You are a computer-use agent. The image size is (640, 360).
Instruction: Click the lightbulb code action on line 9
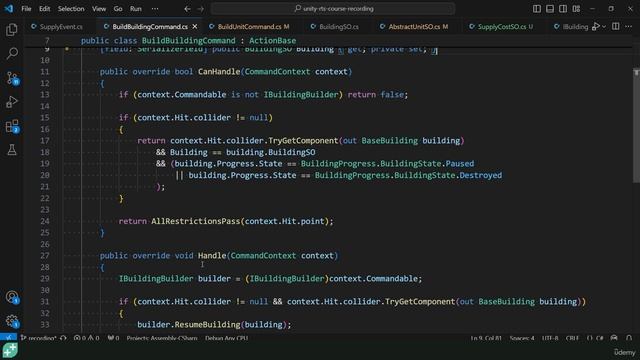pyautogui.click(x=67, y=49)
